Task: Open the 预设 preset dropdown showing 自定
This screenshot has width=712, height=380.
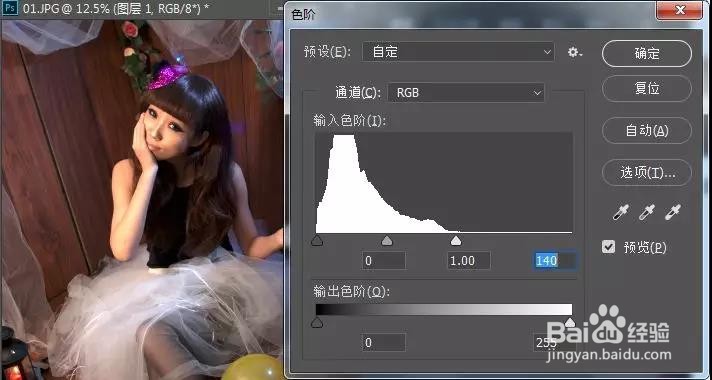Action: point(458,52)
